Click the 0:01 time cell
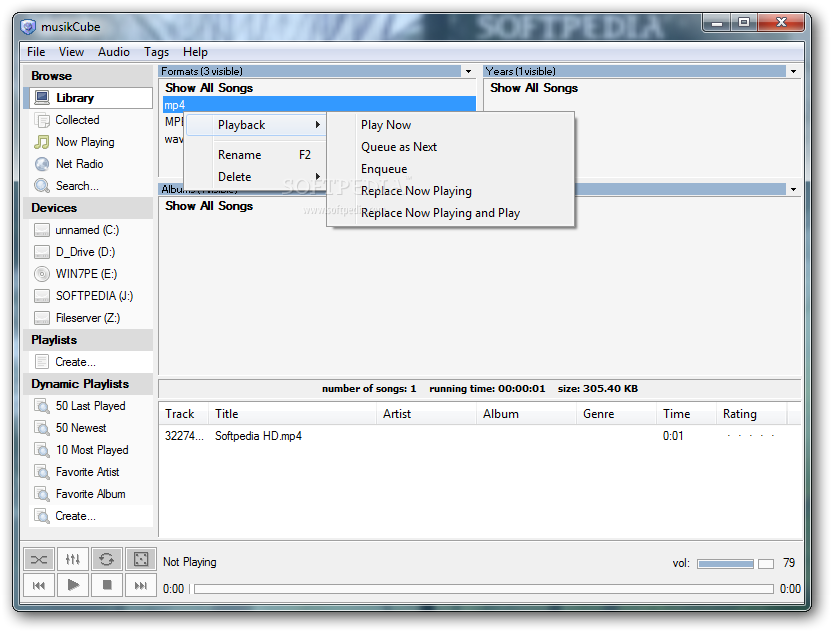Screen dimensions: 832x632 673,436
